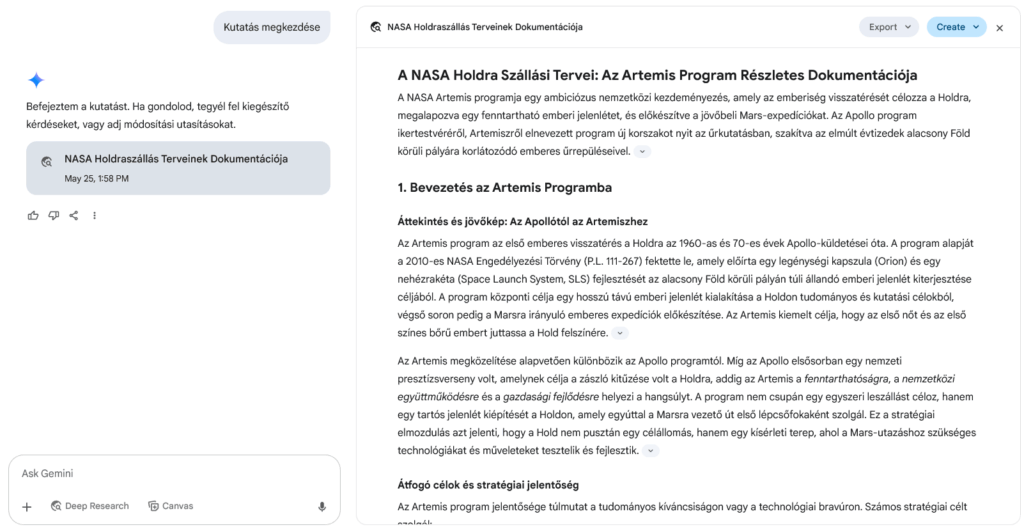Expand sources chevron after 'Hold felszínére'
The height and width of the screenshot is (532, 1024).
(x=620, y=333)
